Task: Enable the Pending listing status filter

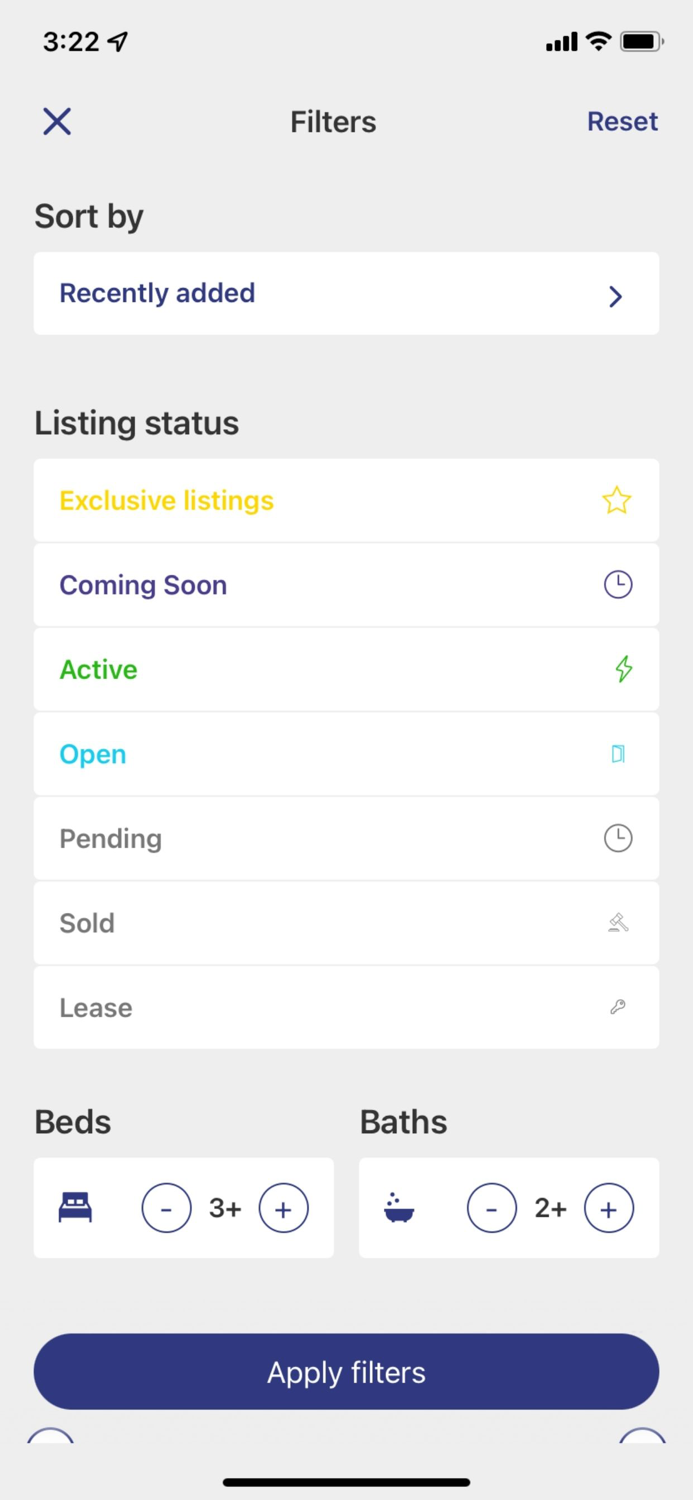Action: pyautogui.click(x=346, y=838)
